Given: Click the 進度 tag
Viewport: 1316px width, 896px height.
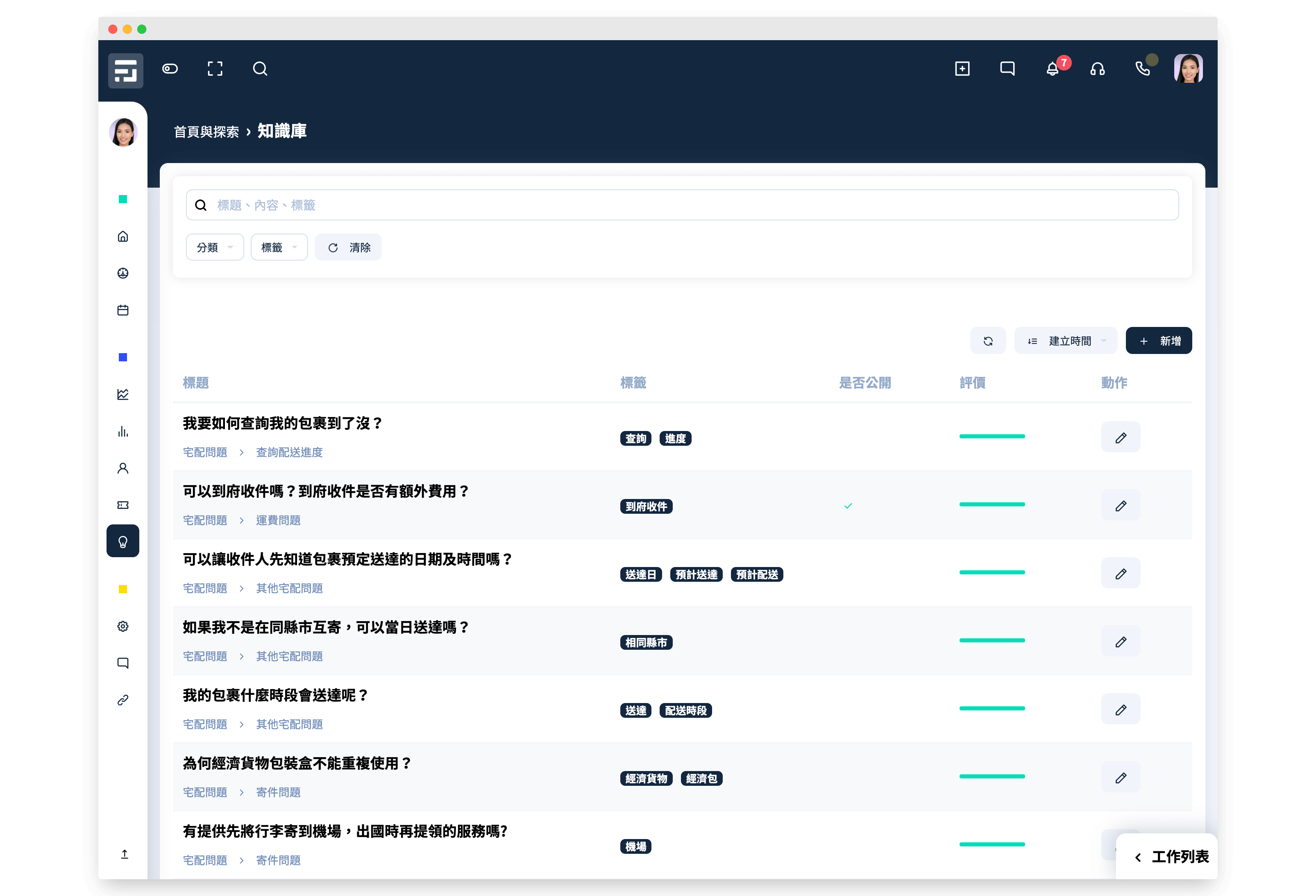Looking at the screenshot, I should (675, 438).
